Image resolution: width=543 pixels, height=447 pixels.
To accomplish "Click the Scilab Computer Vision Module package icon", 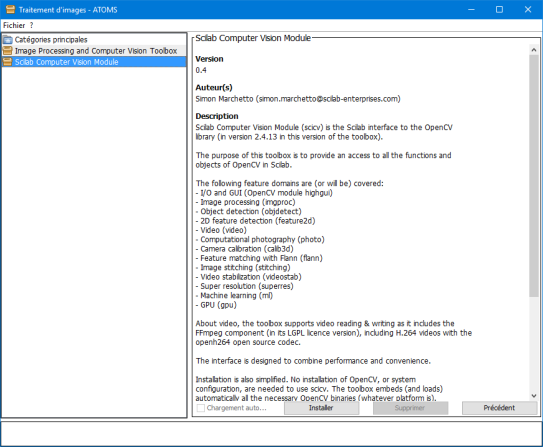I will [x=8, y=62].
